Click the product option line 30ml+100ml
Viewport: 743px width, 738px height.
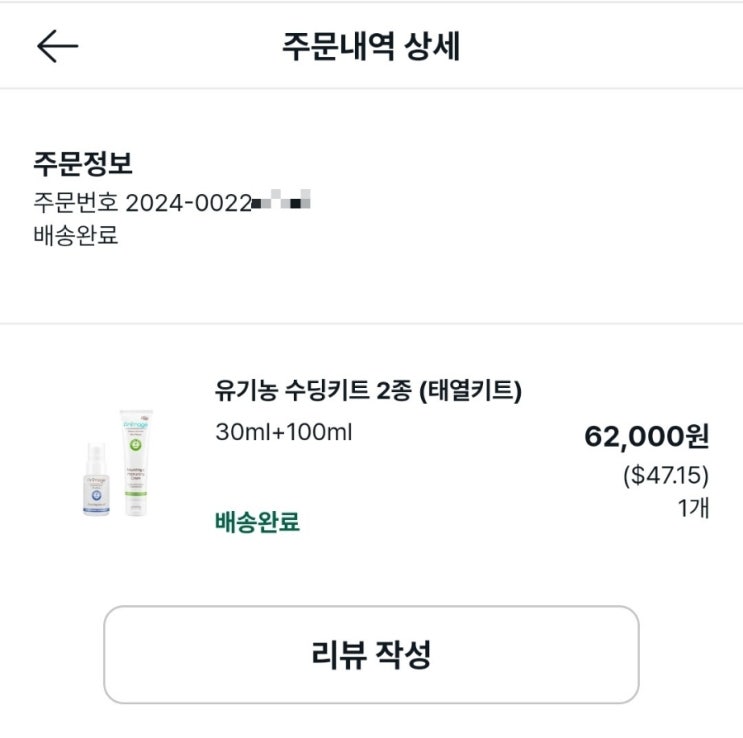coord(283,433)
